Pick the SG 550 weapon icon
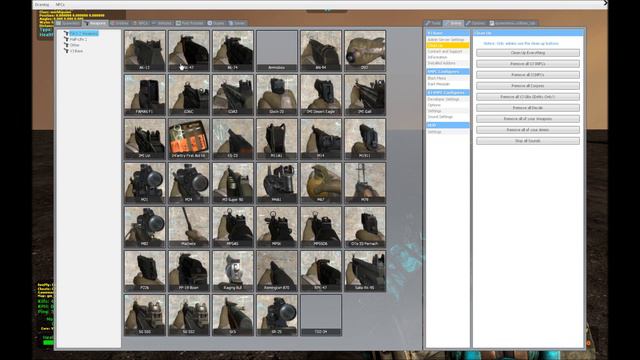This screenshot has height=360, width=640. tap(145, 316)
